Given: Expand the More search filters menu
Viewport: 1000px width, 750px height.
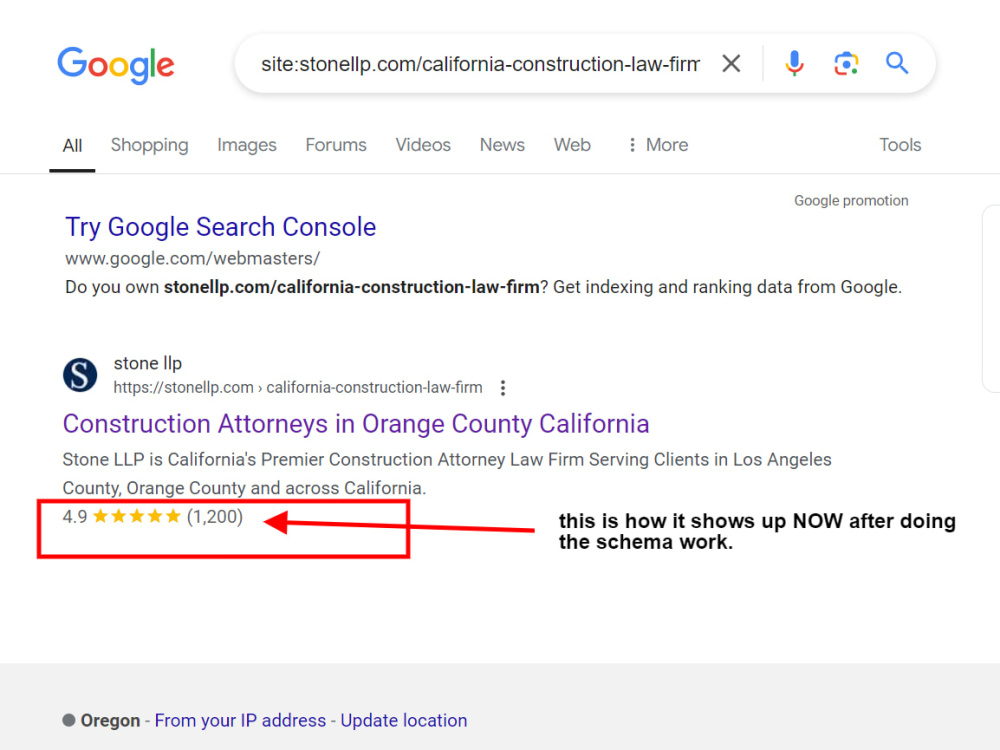Looking at the screenshot, I should (x=658, y=145).
